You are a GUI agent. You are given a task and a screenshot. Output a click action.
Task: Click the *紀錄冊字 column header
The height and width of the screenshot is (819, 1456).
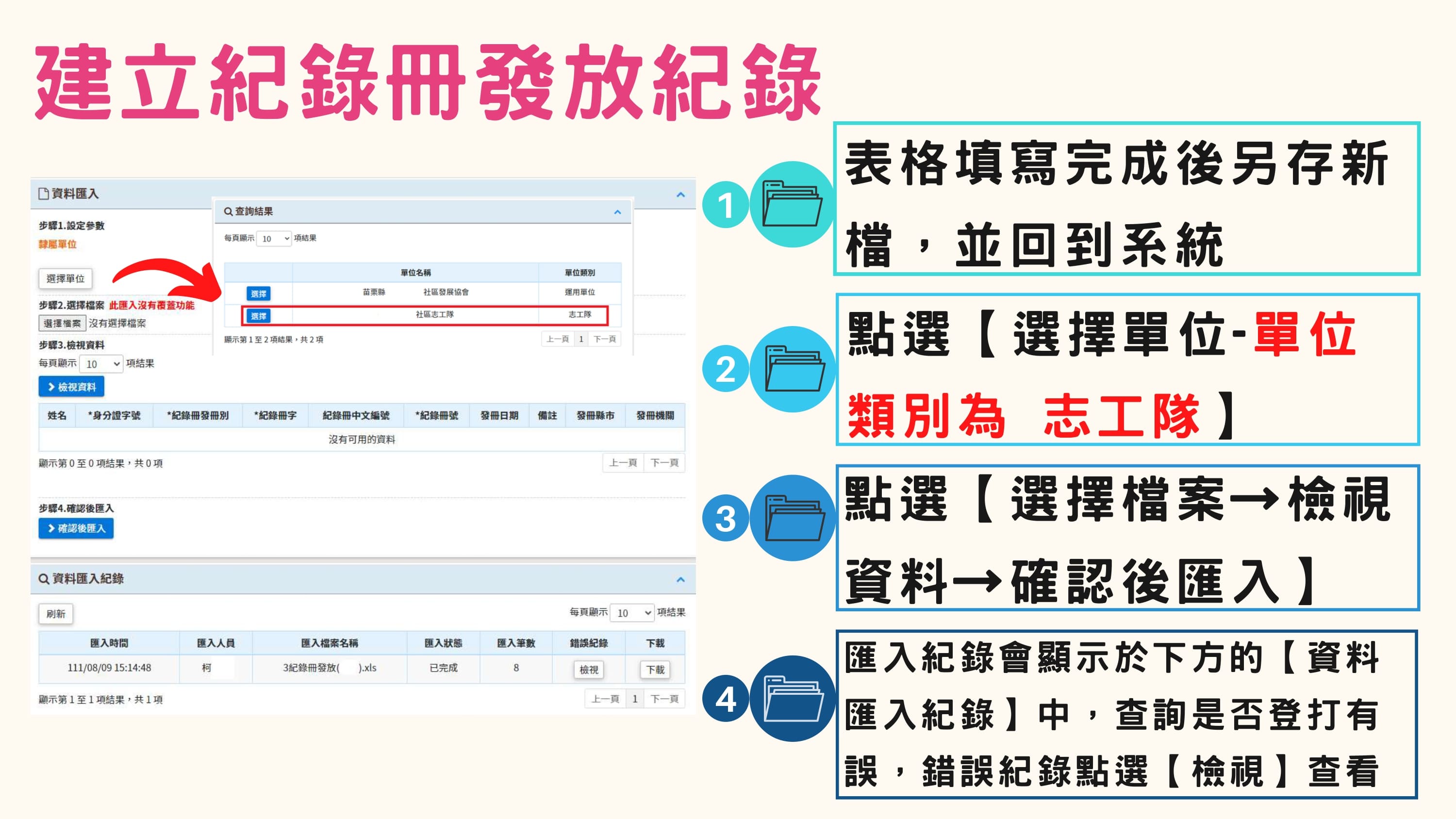(x=275, y=415)
